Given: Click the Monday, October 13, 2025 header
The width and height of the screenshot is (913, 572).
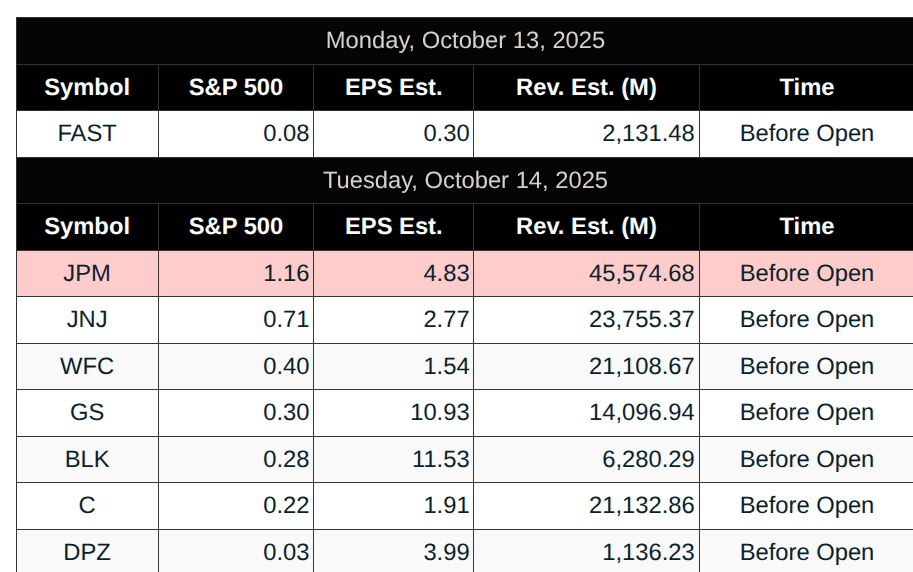Looking at the screenshot, I should click(465, 41).
